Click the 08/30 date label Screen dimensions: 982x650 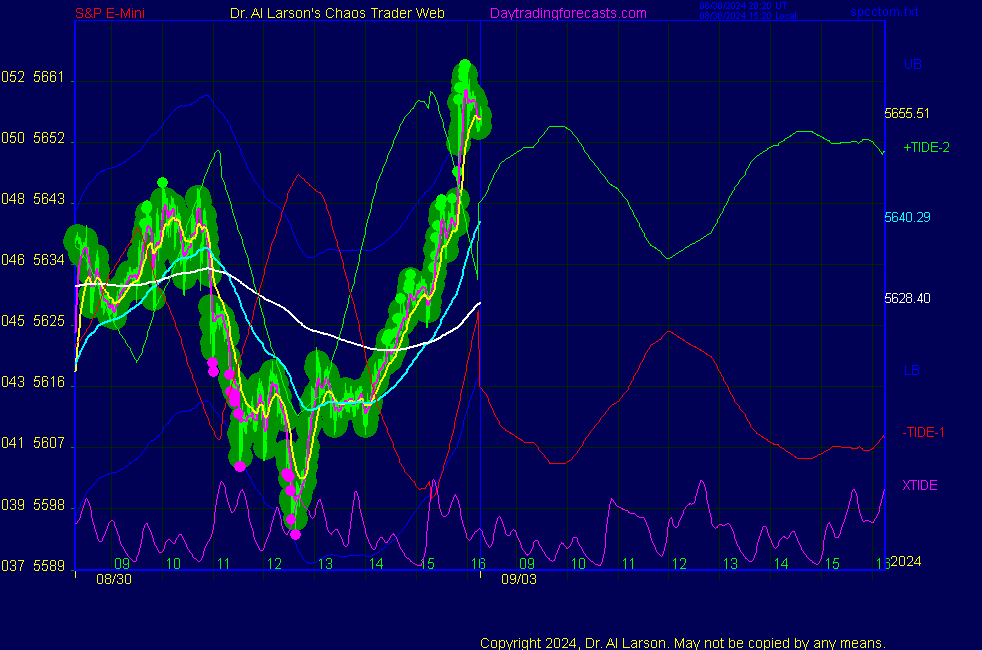point(114,579)
